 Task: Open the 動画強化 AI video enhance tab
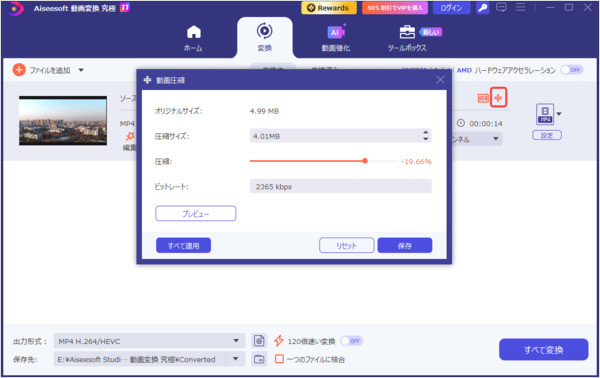click(x=336, y=38)
